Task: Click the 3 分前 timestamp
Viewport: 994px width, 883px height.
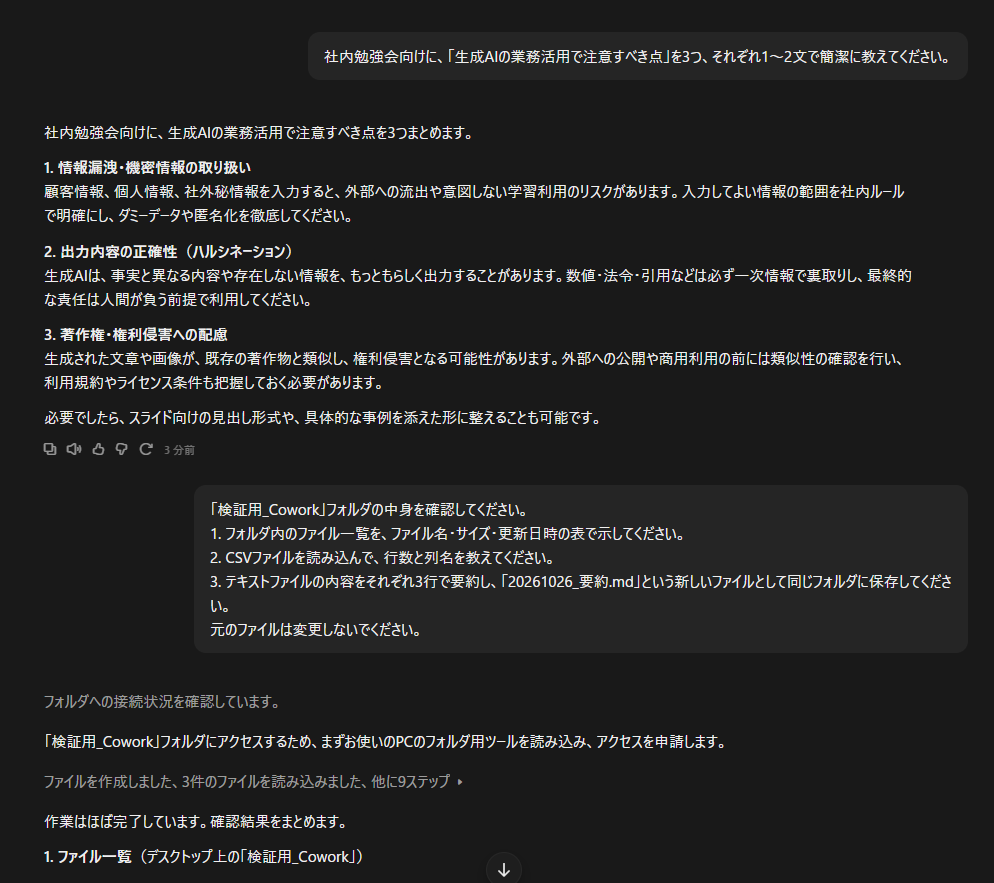Action: [179, 450]
